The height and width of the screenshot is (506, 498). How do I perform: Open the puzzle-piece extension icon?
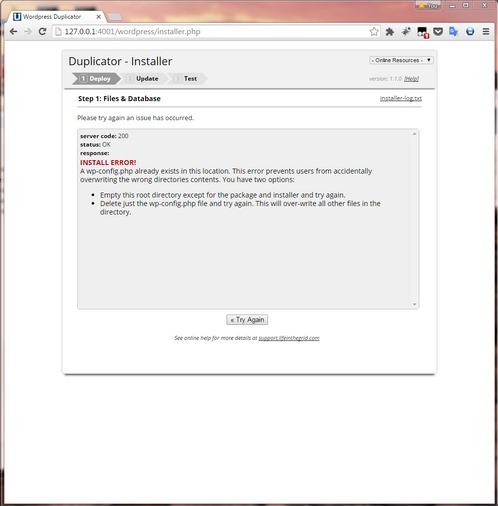[390, 32]
